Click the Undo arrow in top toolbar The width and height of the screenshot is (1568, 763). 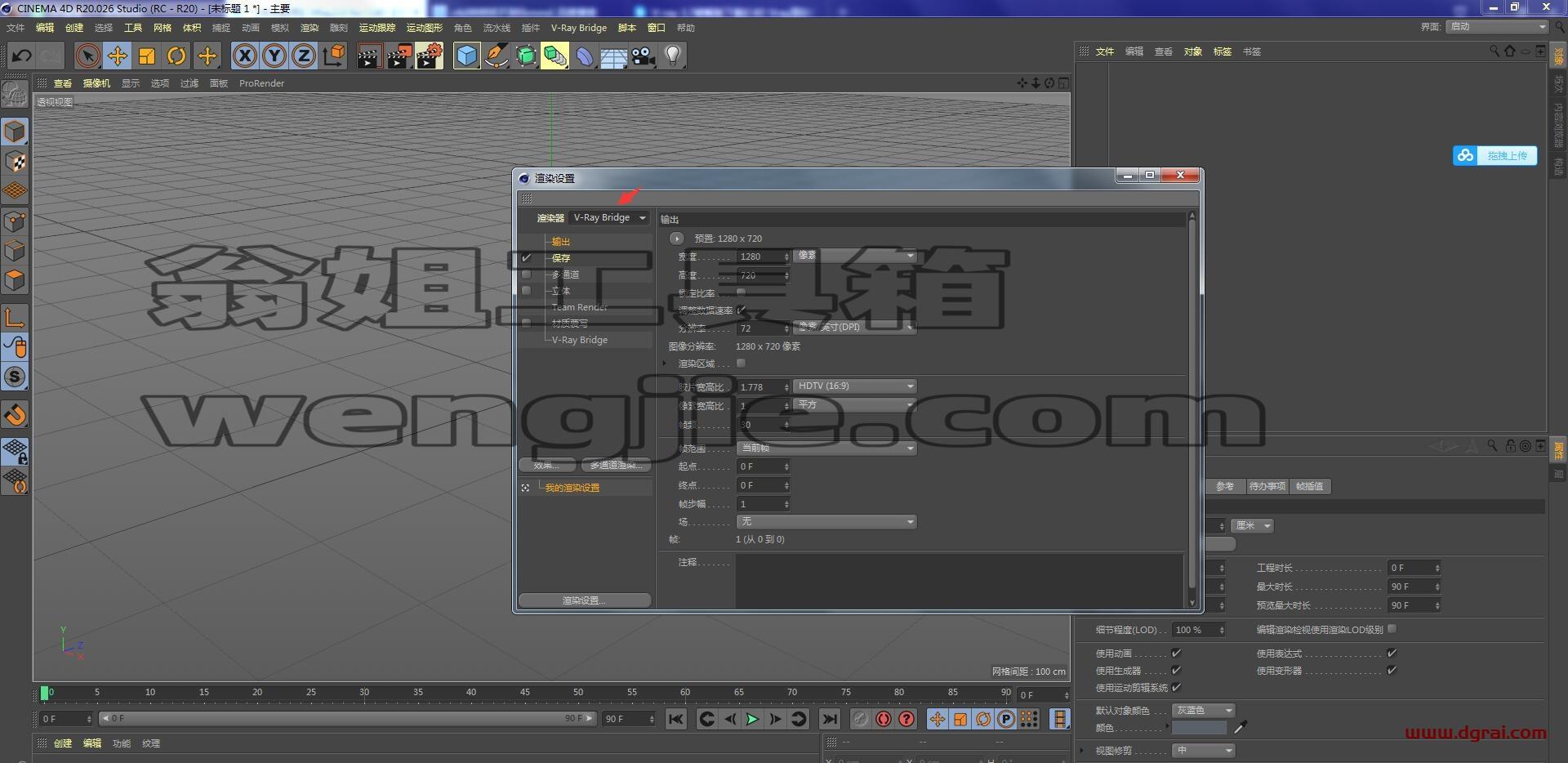click(22, 56)
